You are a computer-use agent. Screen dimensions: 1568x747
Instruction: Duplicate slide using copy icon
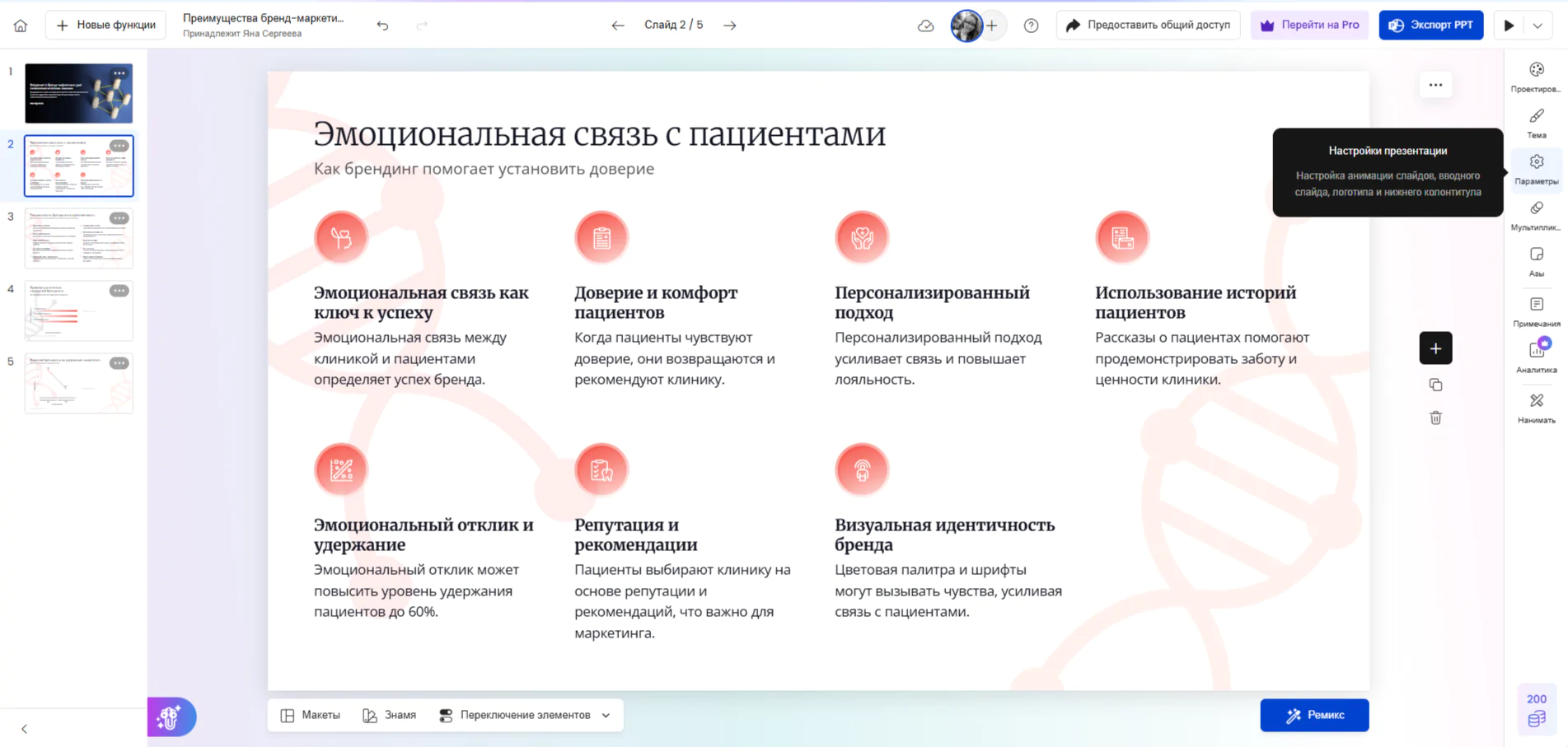pos(1435,385)
